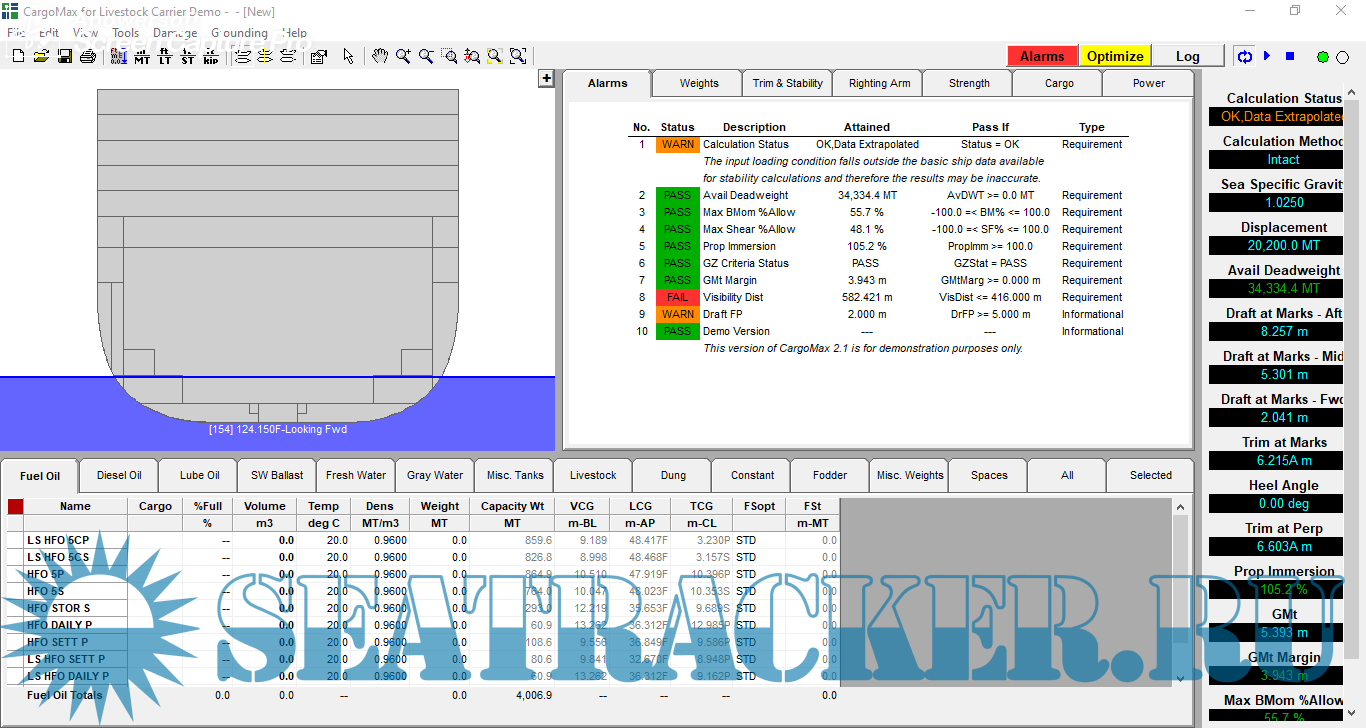The height and width of the screenshot is (728, 1366).
Task: Choose the arrow pointer select tool
Action: tap(348, 57)
